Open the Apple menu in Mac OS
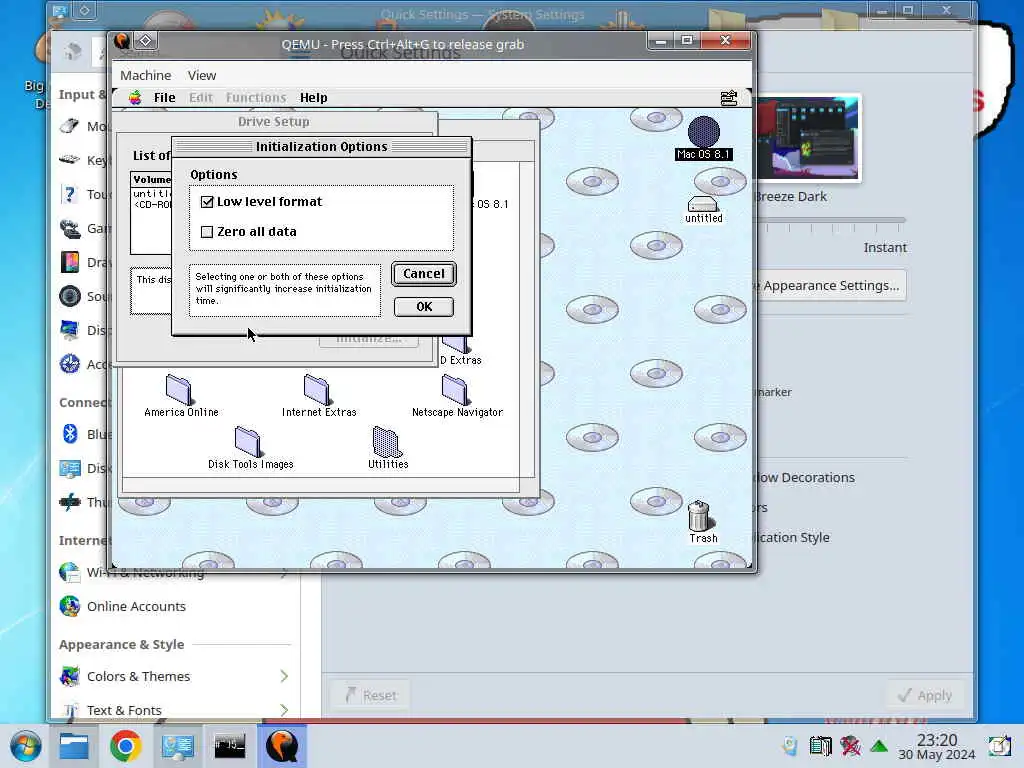1024x768 pixels. pyautogui.click(x=135, y=98)
